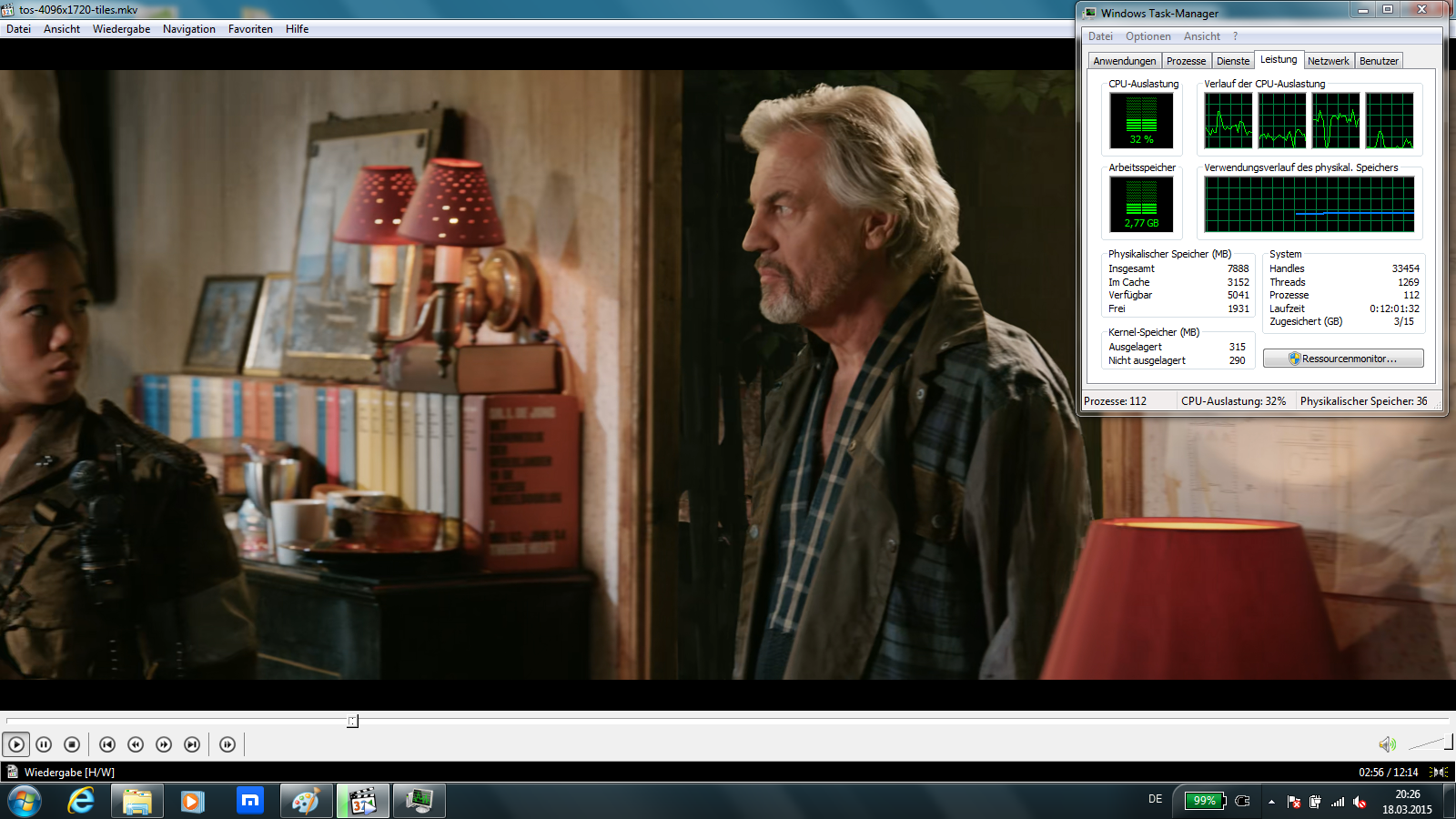Click the playback time 02:56 / 12:14
Screen dimensions: 1456x819
pos(1389,772)
